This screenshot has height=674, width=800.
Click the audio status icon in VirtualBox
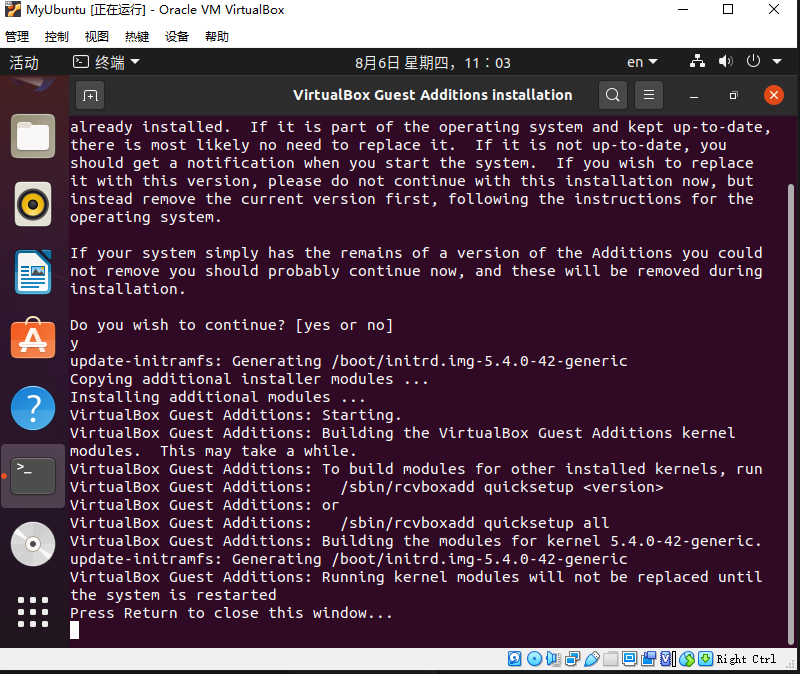pos(553,659)
